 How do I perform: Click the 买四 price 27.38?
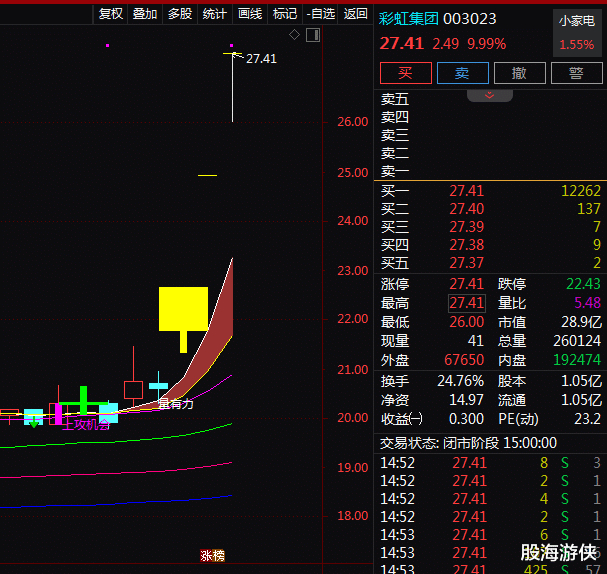pos(466,245)
